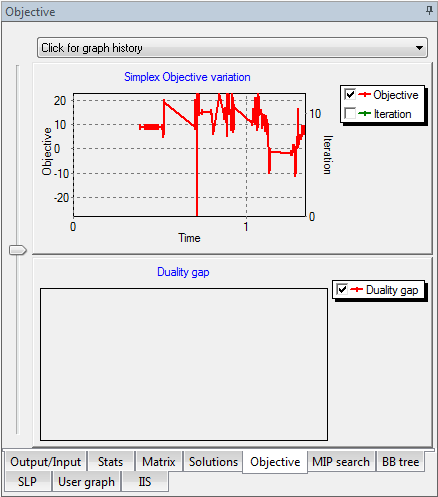This screenshot has height=497, width=438.
Task: Click the red Objective legend line marker
Action: (364, 95)
